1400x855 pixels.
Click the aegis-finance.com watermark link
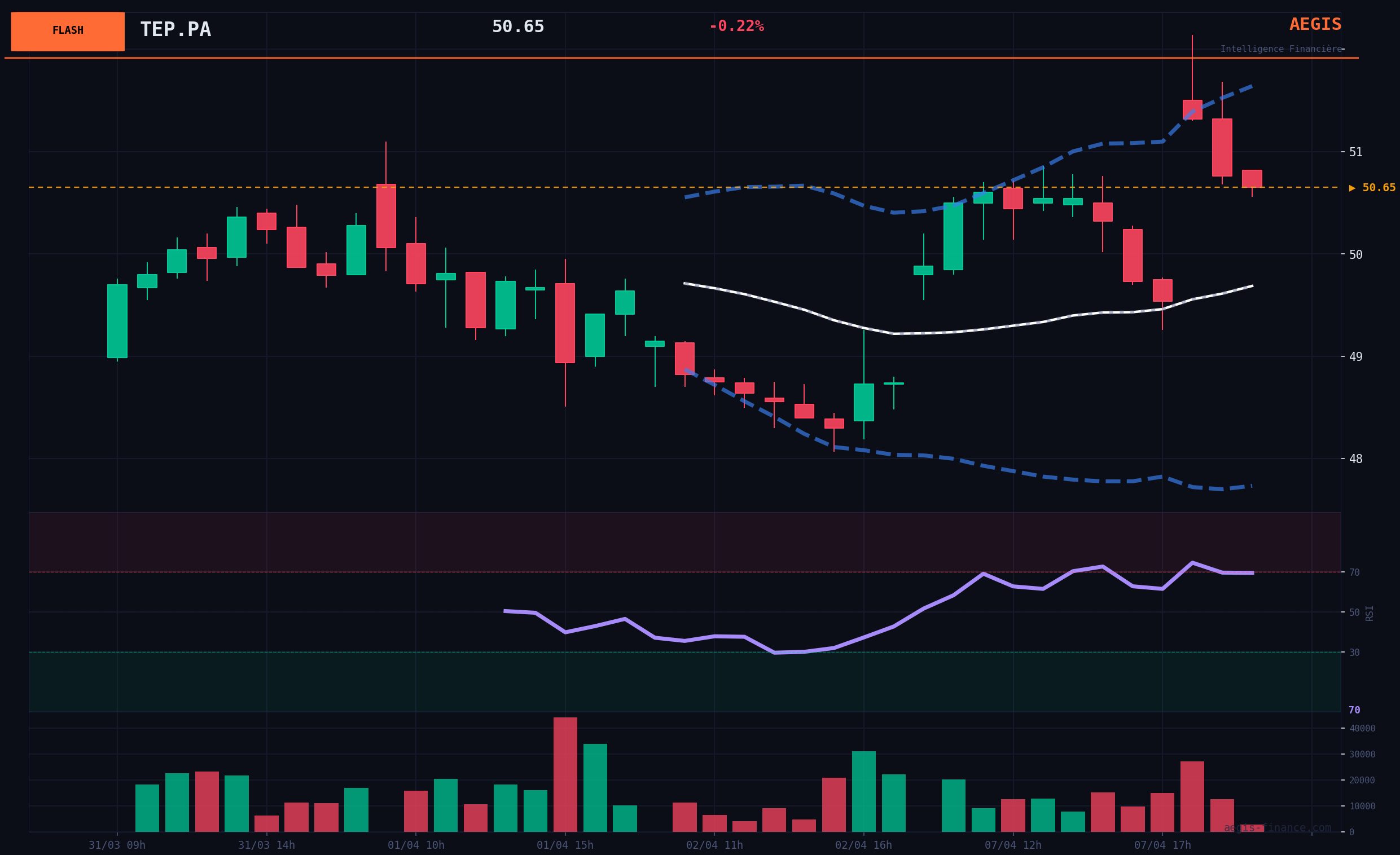[x=1278, y=828]
